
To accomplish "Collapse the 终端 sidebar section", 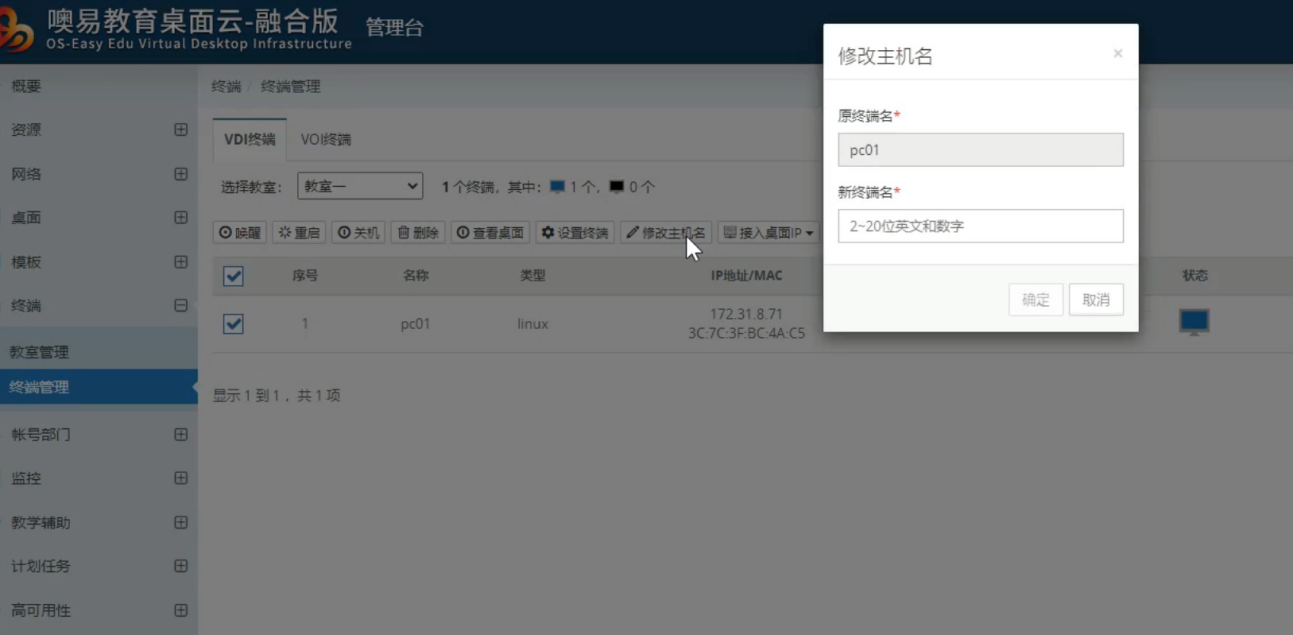I will pos(181,306).
